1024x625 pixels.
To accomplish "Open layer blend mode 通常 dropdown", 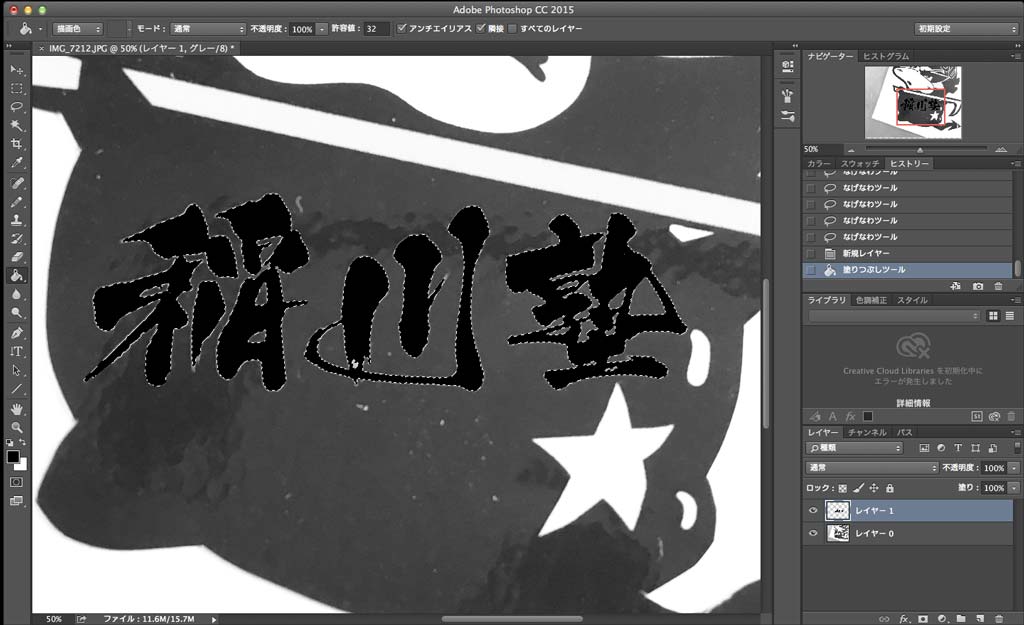I will click(872, 468).
